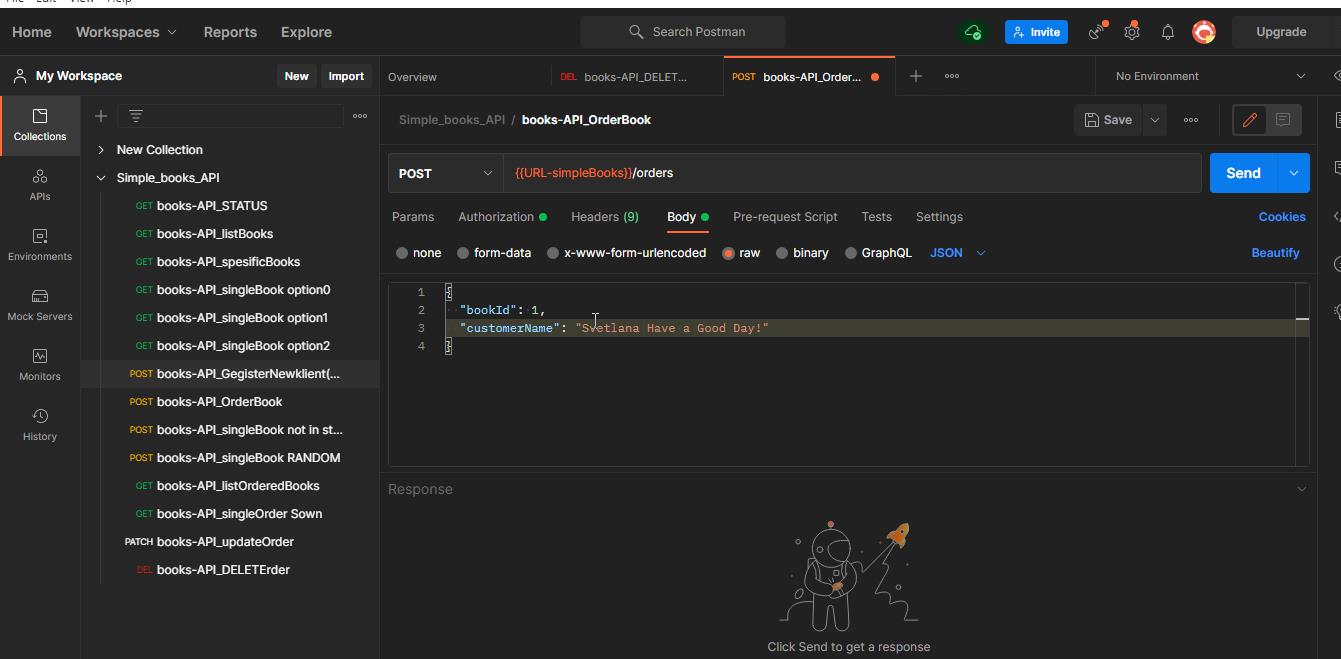Open the Save options dropdown arrow

(1154, 120)
